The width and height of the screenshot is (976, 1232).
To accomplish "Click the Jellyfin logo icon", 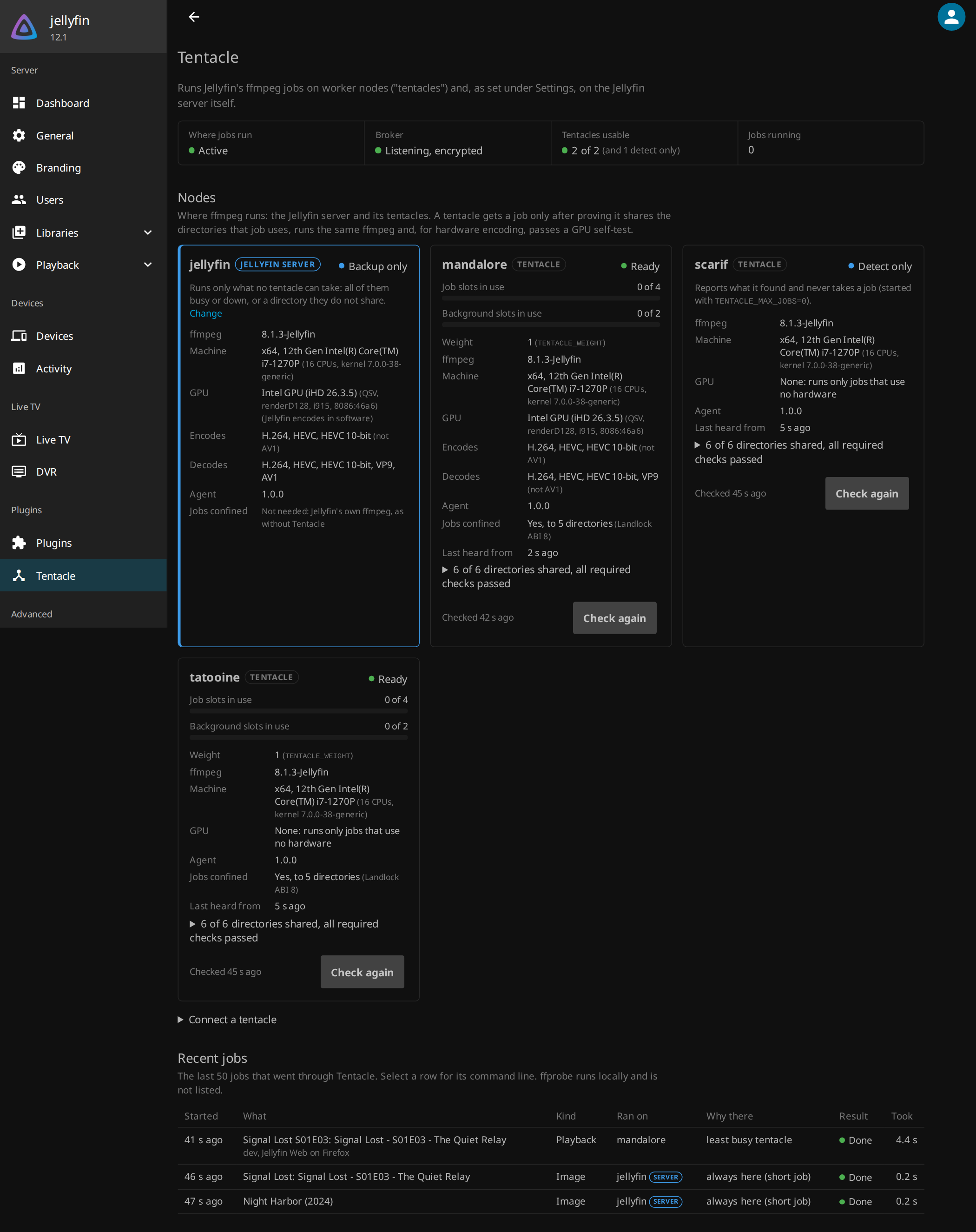I will (25, 27).
